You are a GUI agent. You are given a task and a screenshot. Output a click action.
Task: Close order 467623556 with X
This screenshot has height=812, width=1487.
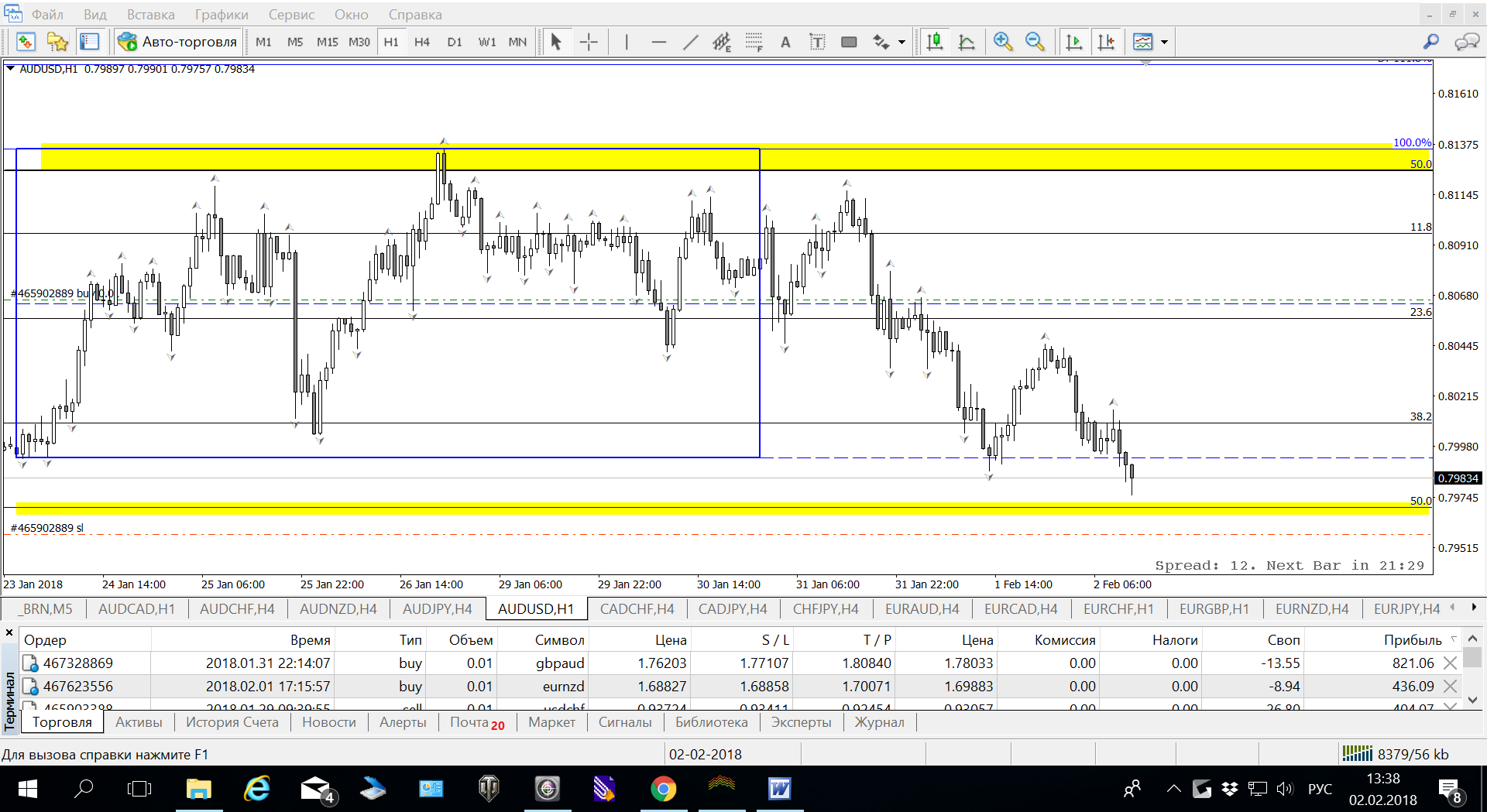[1450, 687]
